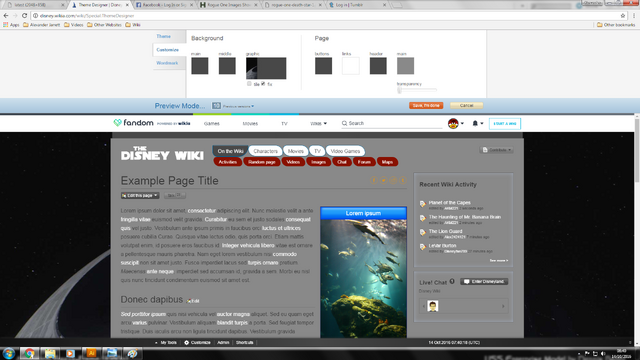The height and width of the screenshot is (360, 640).
Task: Go back with browser back arrow
Action: (6, 16)
